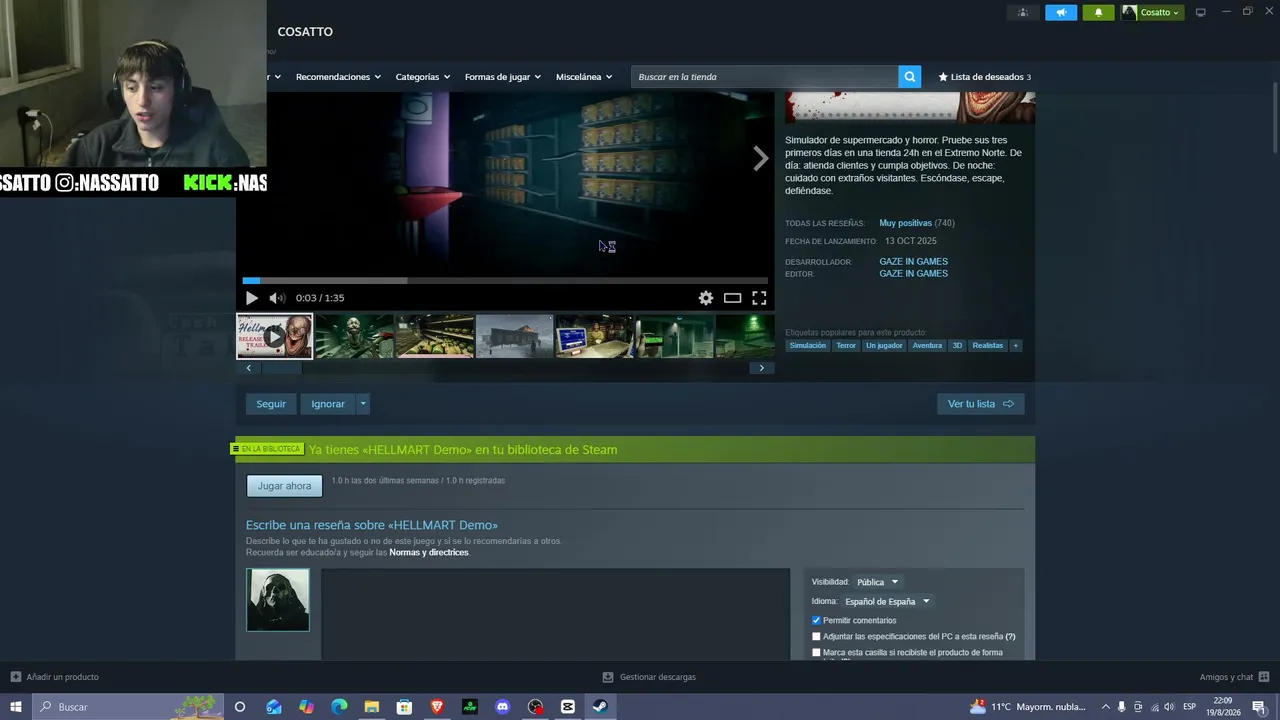The width and height of the screenshot is (1280, 720).
Task: Click the store search magnifier button
Action: coord(909,77)
